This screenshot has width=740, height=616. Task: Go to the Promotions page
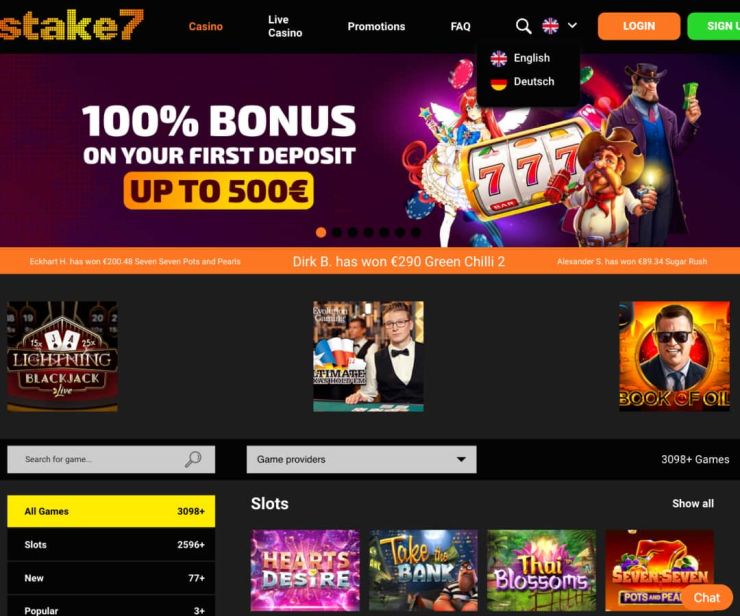pos(376,26)
